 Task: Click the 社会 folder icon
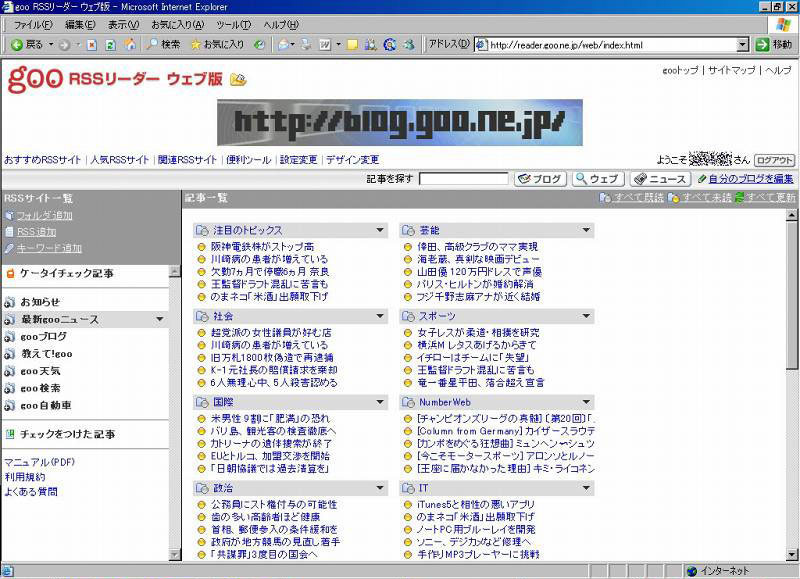click(202, 316)
